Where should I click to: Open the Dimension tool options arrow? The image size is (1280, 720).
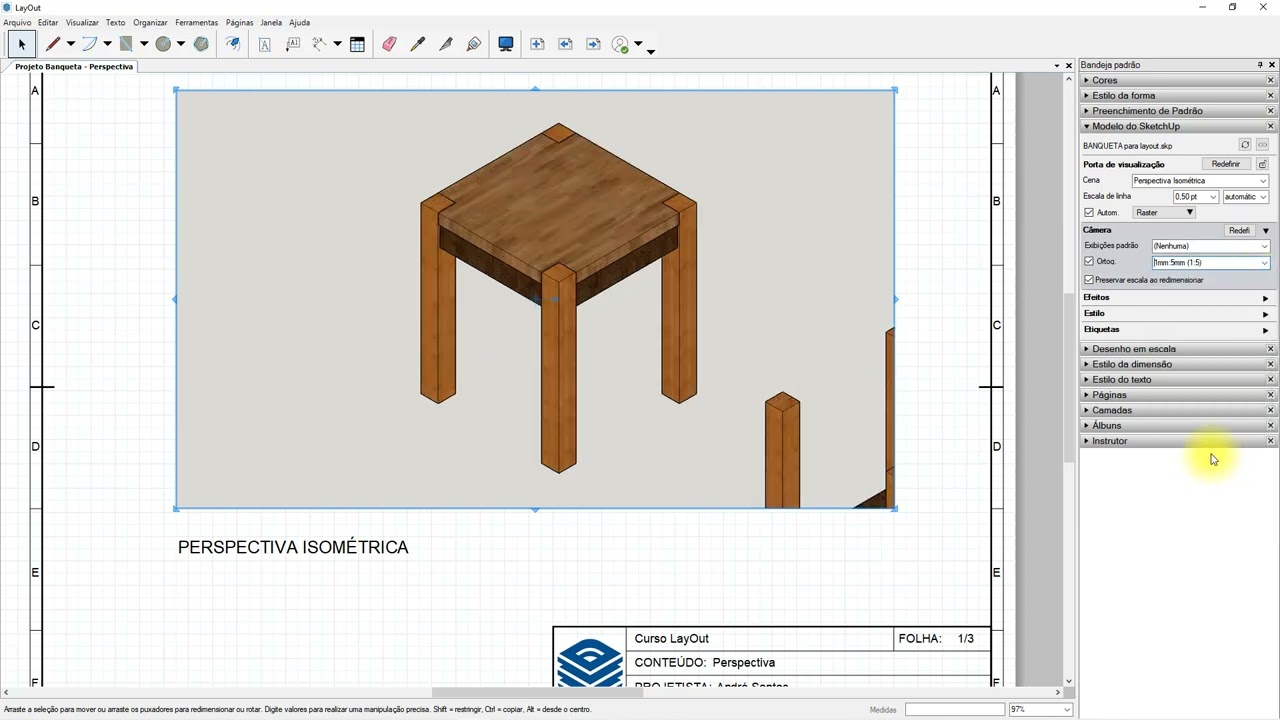coord(337,44)
